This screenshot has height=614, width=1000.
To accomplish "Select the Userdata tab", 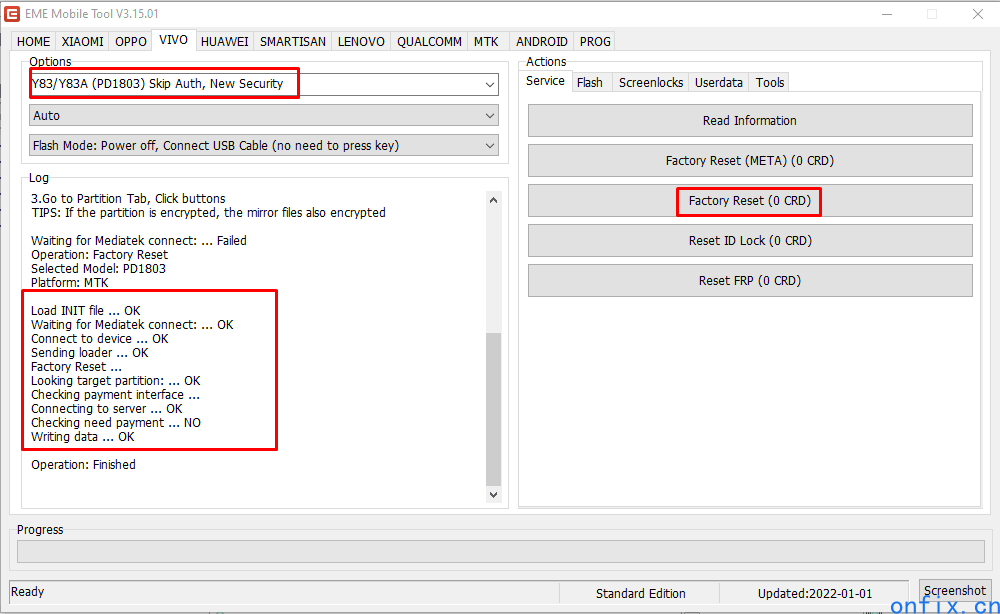I will click(719, 82).
